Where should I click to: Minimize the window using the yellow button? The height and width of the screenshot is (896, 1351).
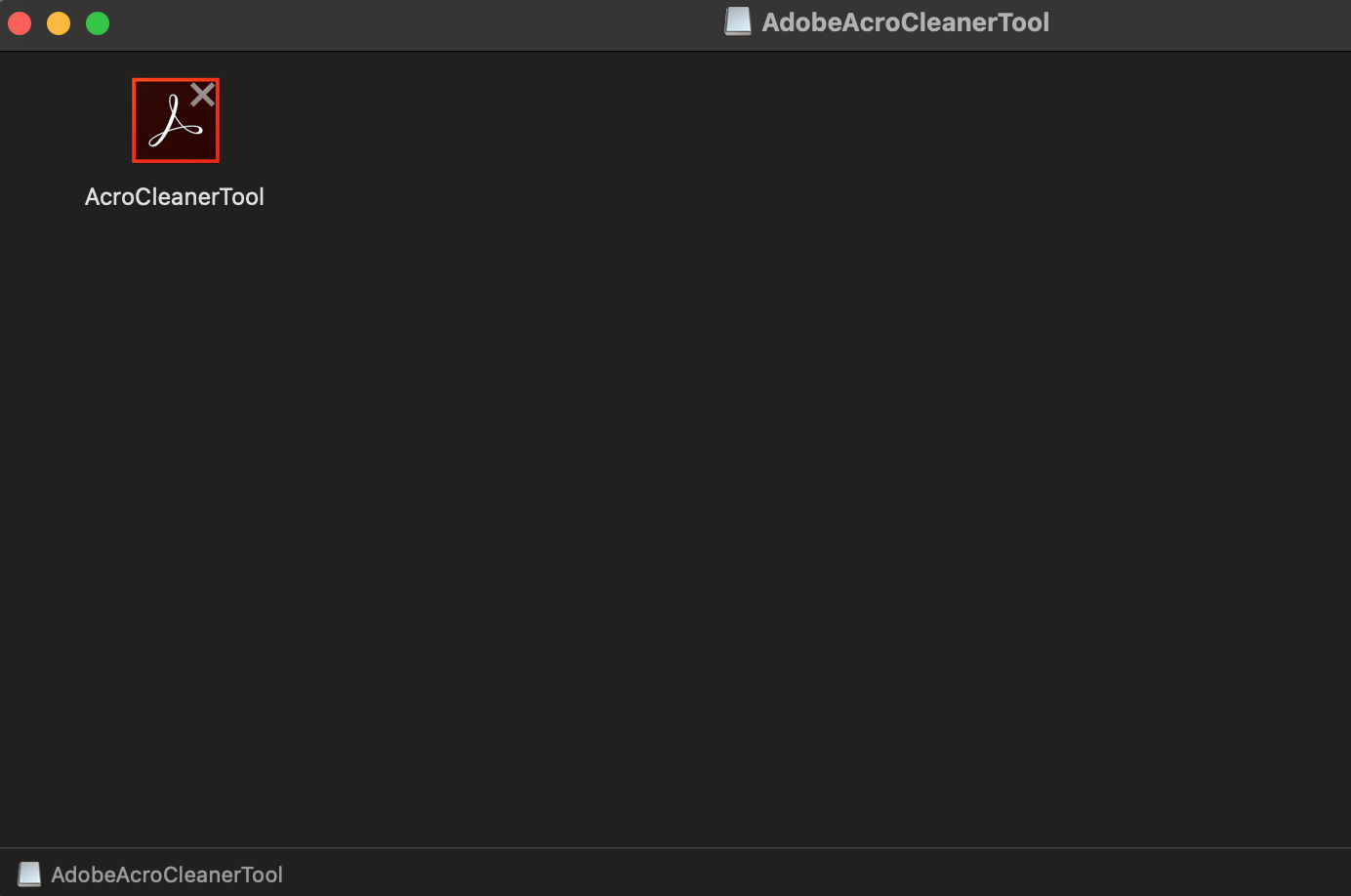pos(59,23)
